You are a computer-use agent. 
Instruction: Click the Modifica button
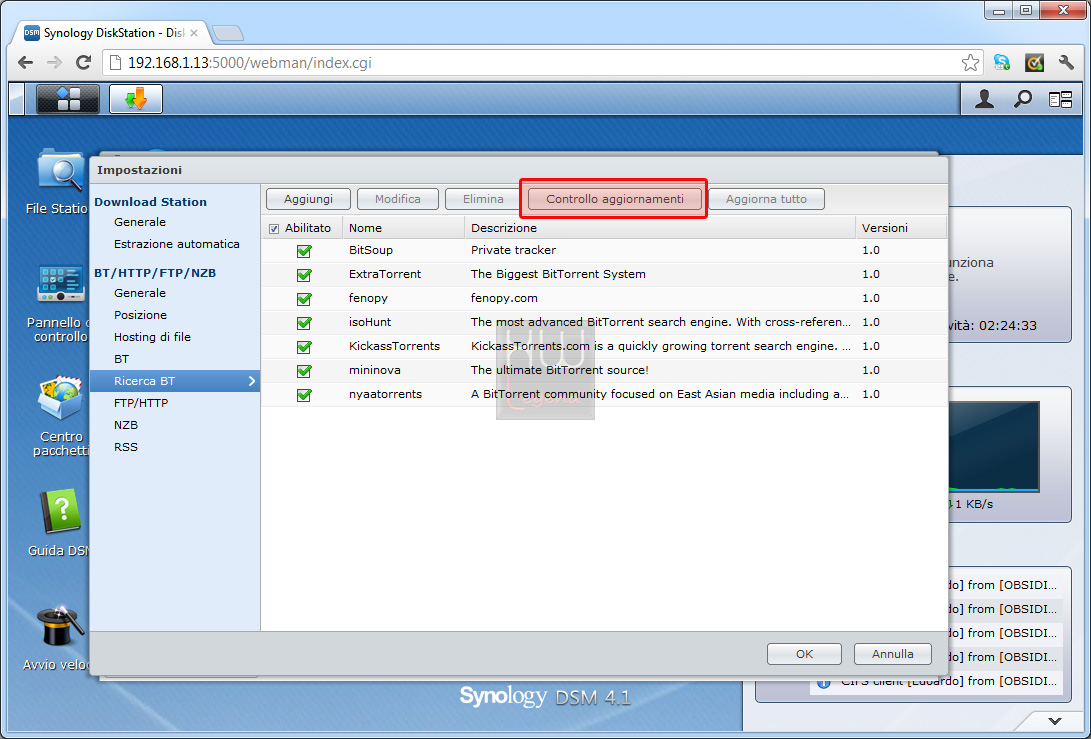coord(398,199)
